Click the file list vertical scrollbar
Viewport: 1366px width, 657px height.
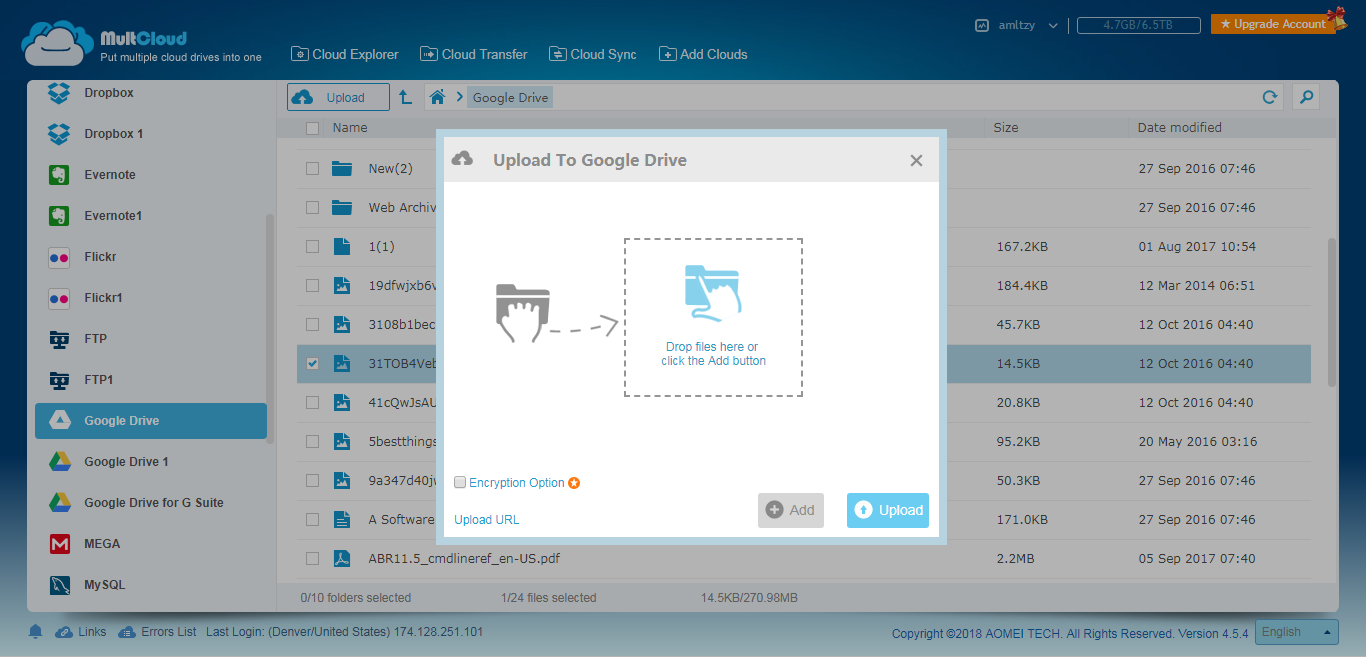[x=1331, y=311]
